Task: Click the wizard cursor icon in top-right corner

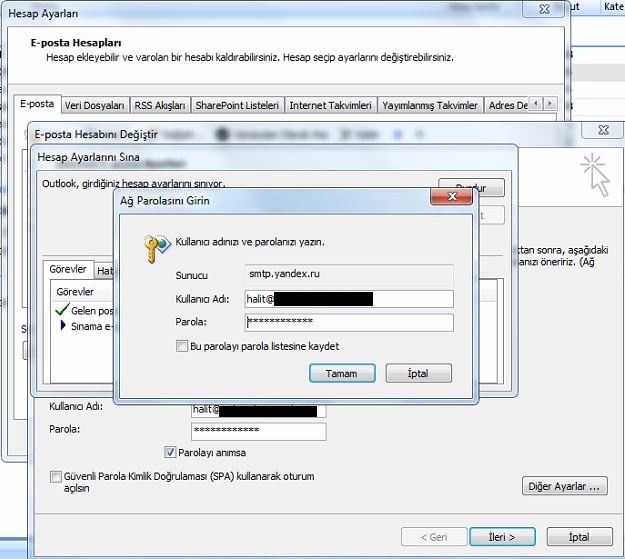Action: point(597,174)
